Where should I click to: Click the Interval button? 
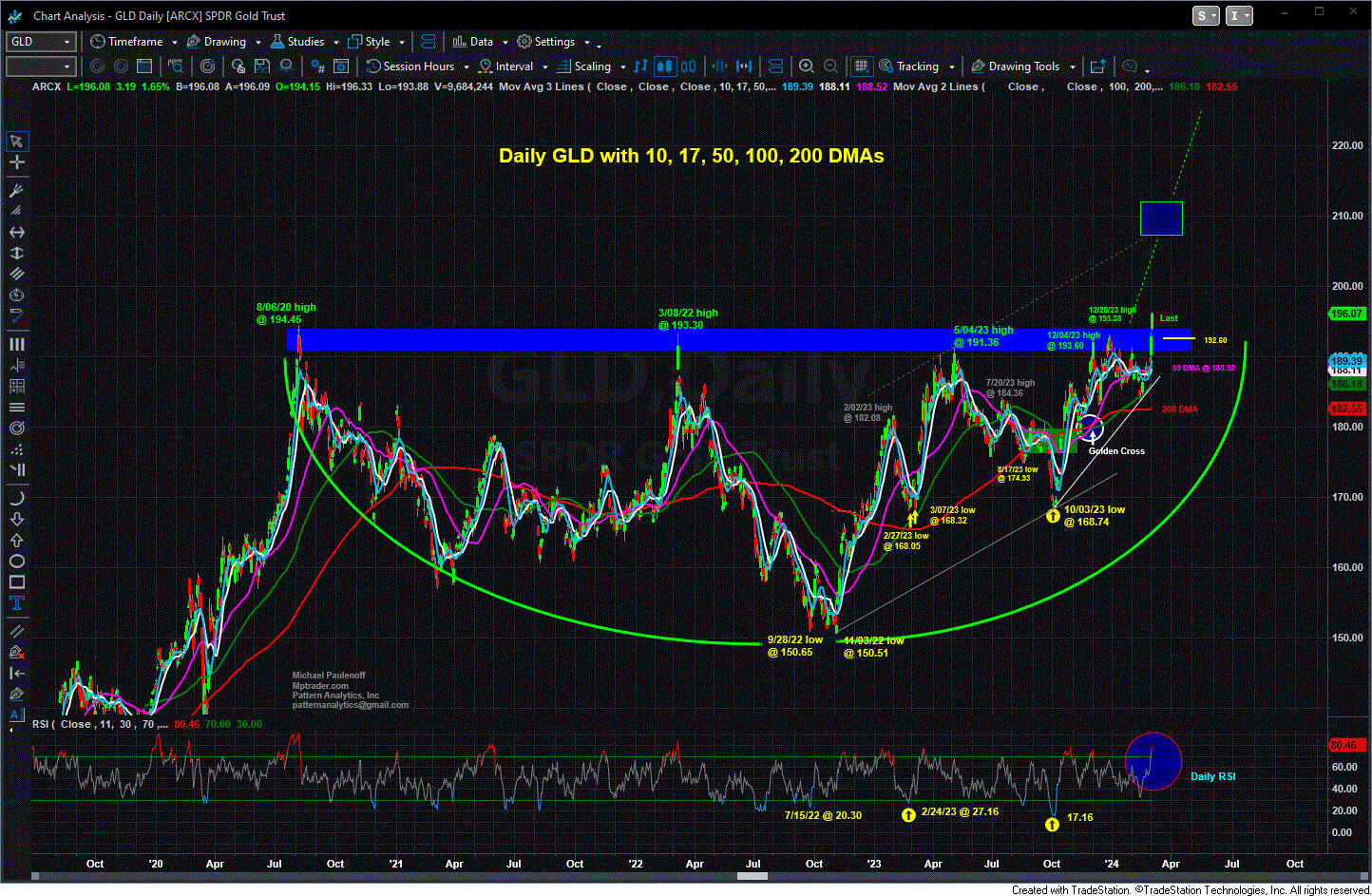coord(506,67)
